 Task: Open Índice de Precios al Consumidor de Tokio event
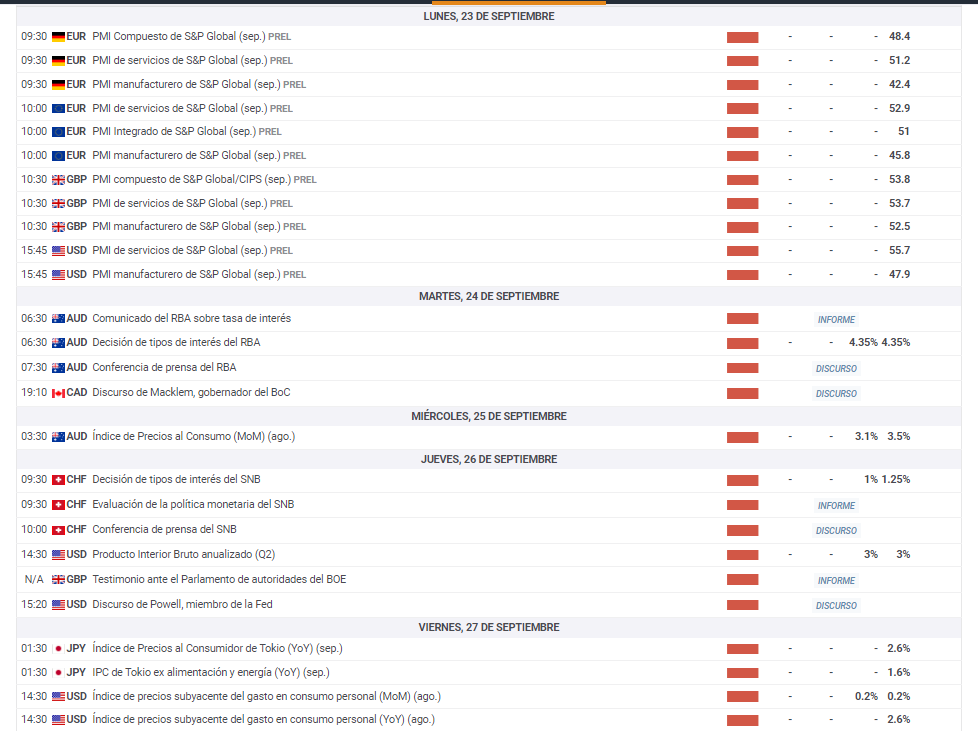tap(217, 649)
